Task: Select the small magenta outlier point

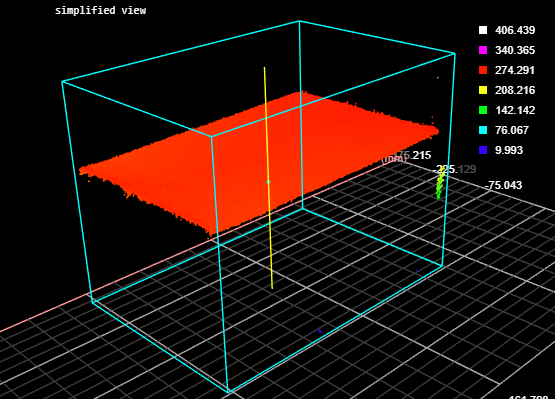Action: tap(438, 78)
